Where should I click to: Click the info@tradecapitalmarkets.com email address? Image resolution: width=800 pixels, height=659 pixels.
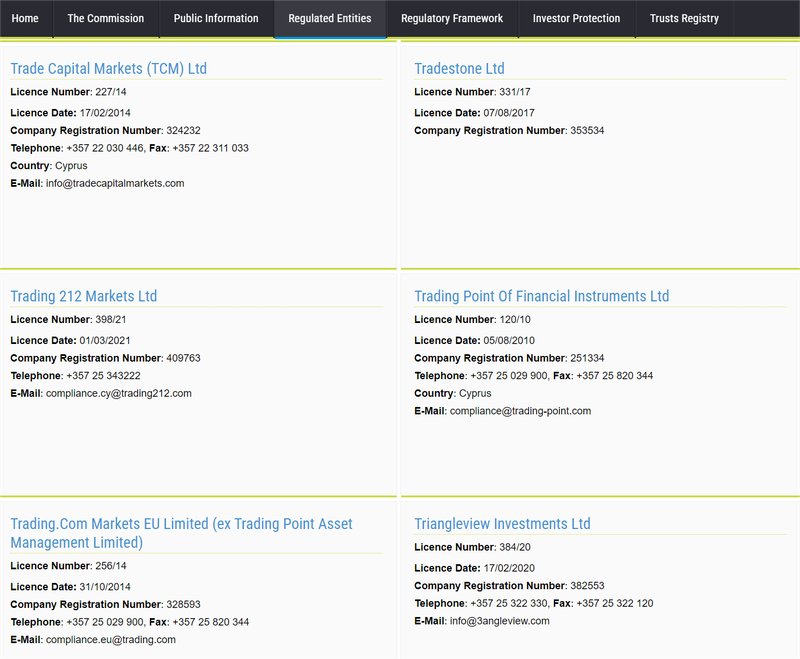point(115,184)
